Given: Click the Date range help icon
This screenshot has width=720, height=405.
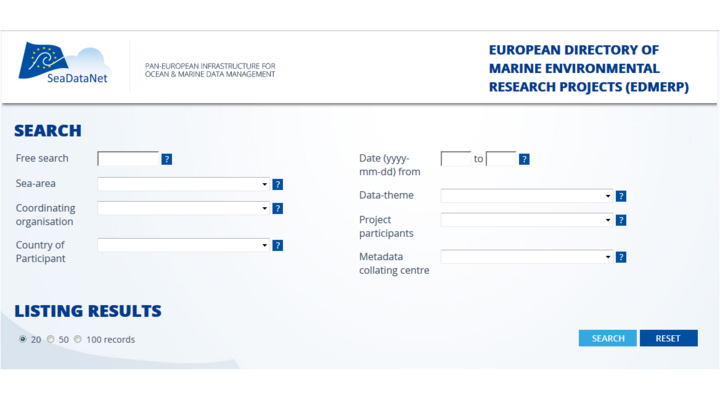Looking at the screenshot, I should [524, 159].
